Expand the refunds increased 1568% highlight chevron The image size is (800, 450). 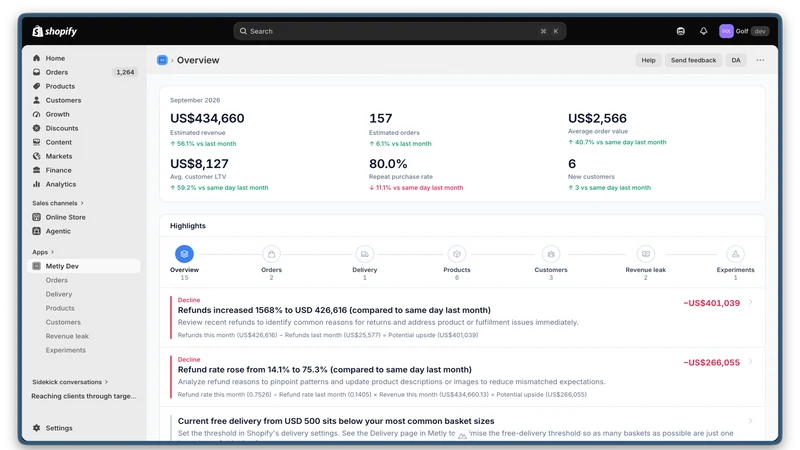click(751, 303)
